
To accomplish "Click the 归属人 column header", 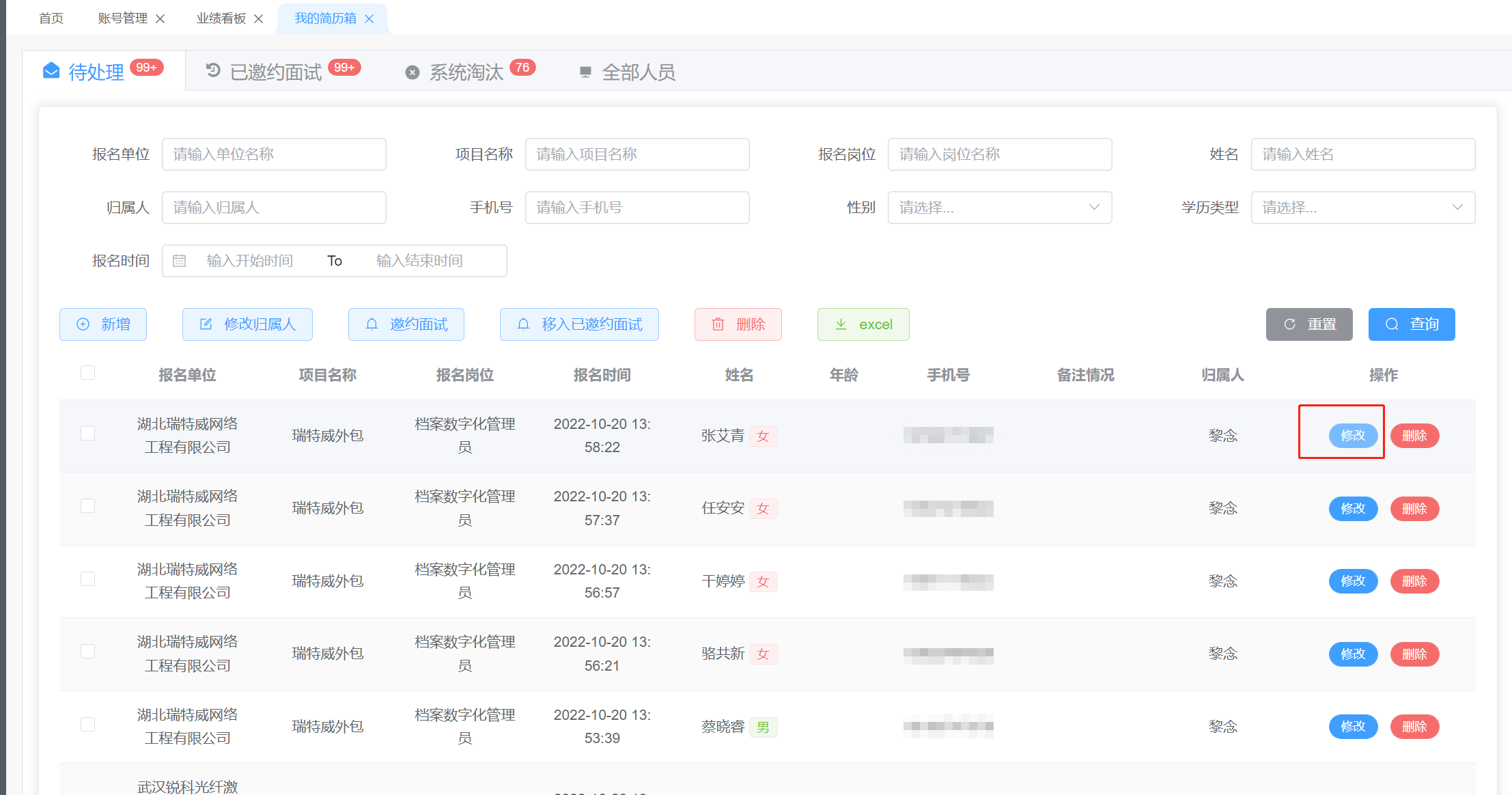I will tap(1222, 375).
